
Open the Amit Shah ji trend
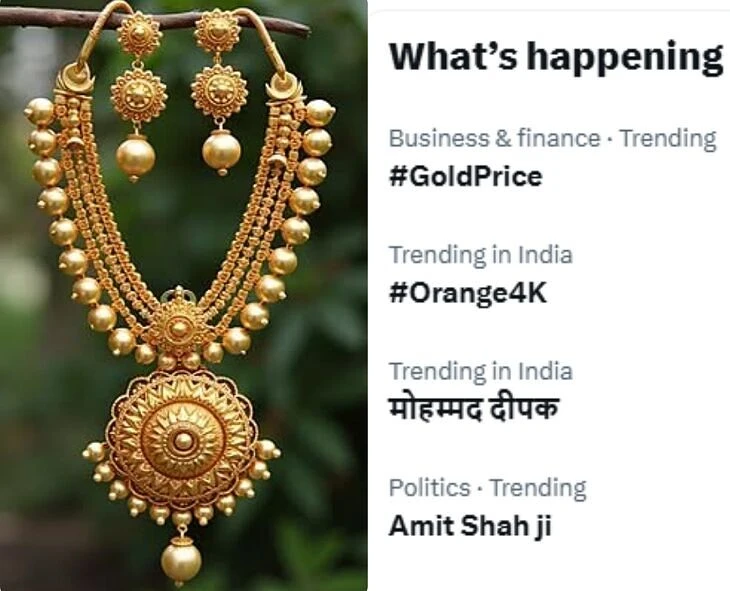click(469, 525)
